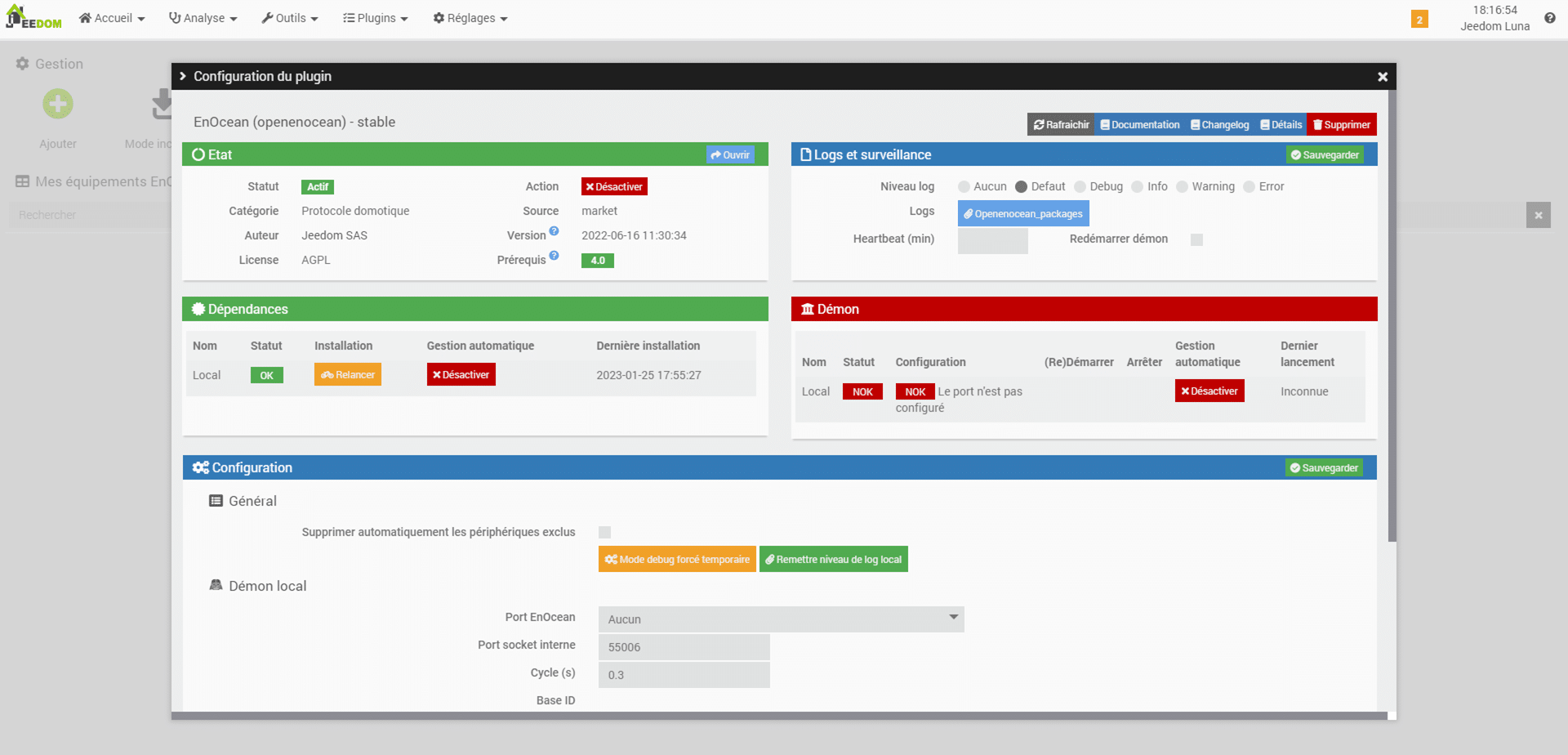Click Remettre niveau de log local
1568x755 pixels.
(x=834, y=559)
